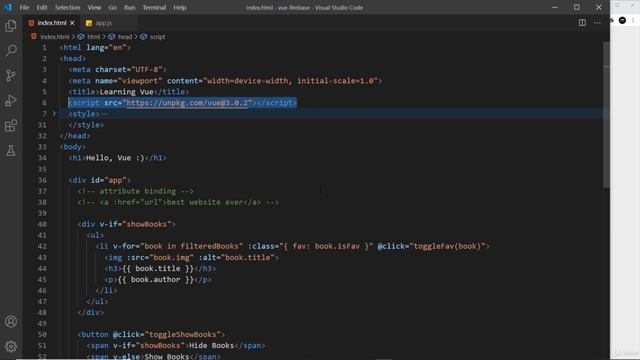Screen dimensions: 640x360
Task: Close the index.html tab
Action: (x=72, y=23)
